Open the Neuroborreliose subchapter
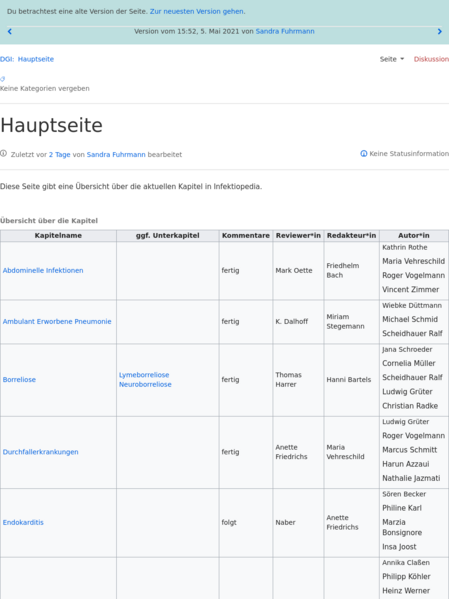 145,385
